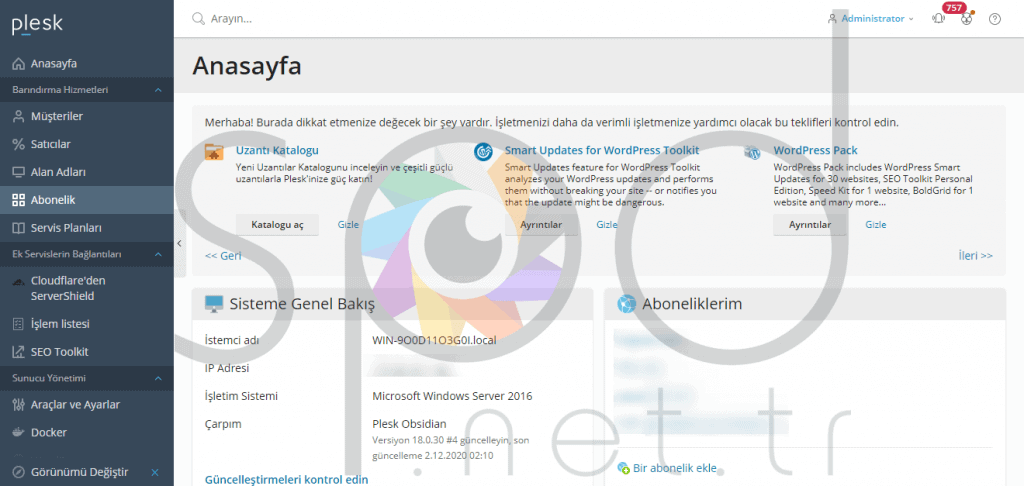Click the WordPress Pack icon
The image size is (1024, 486).
[753, 153]
